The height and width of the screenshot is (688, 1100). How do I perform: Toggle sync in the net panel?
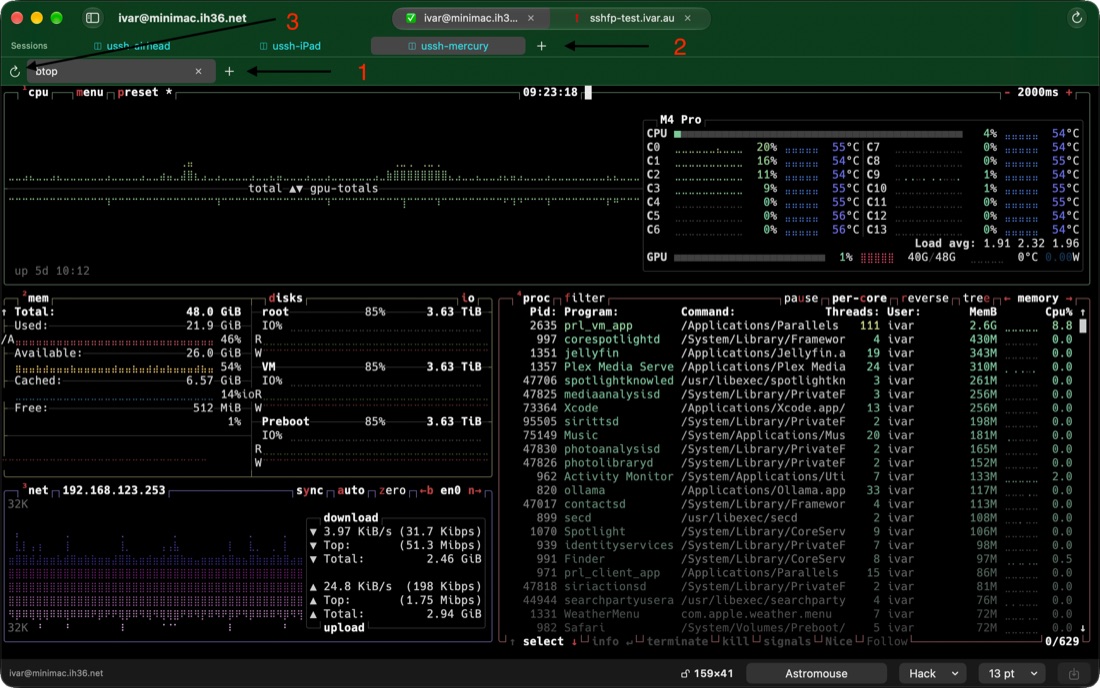click(x=309, y=490)
